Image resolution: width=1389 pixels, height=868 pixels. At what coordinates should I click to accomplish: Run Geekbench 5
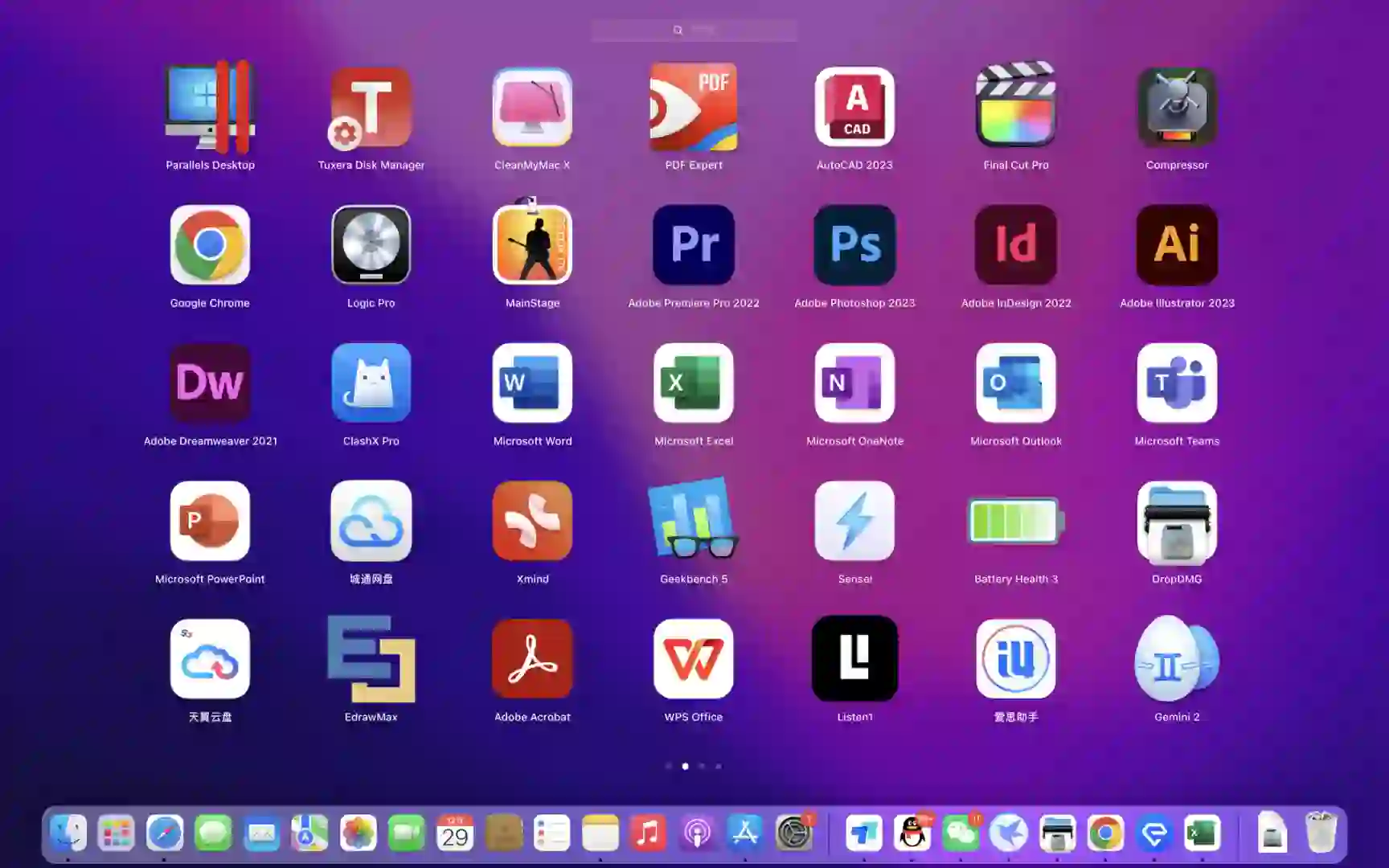(x=693, y=521)
